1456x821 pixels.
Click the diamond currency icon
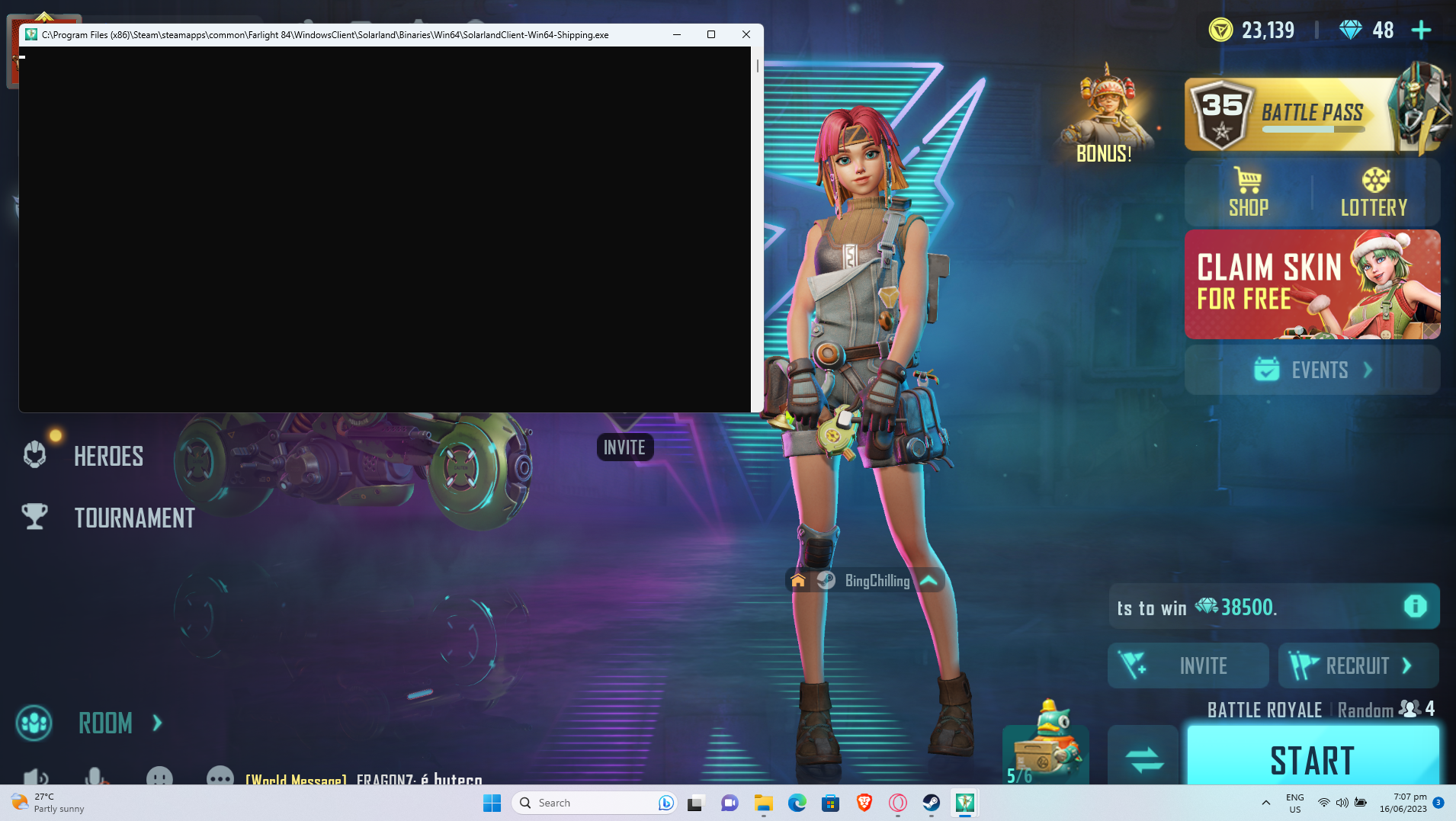click(1351, 30)
